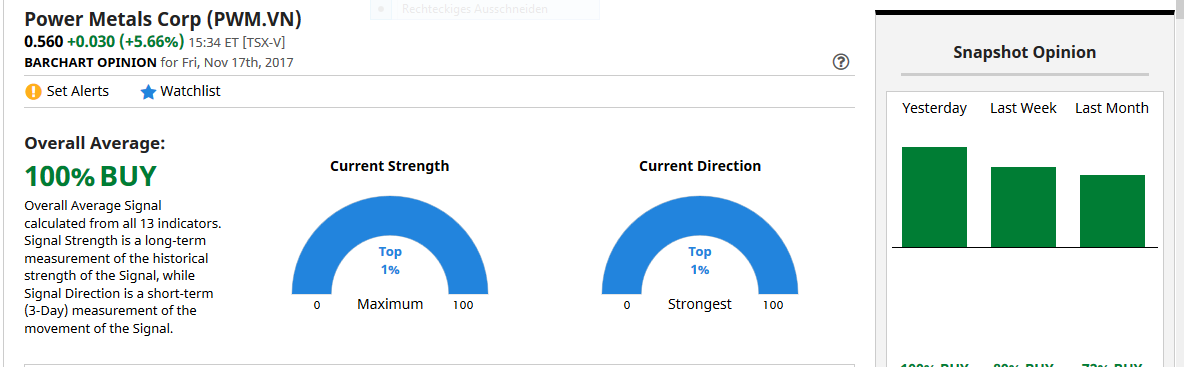Click the blue Watchlist star icon
The image size is (1184, 367).
point(148,92)
